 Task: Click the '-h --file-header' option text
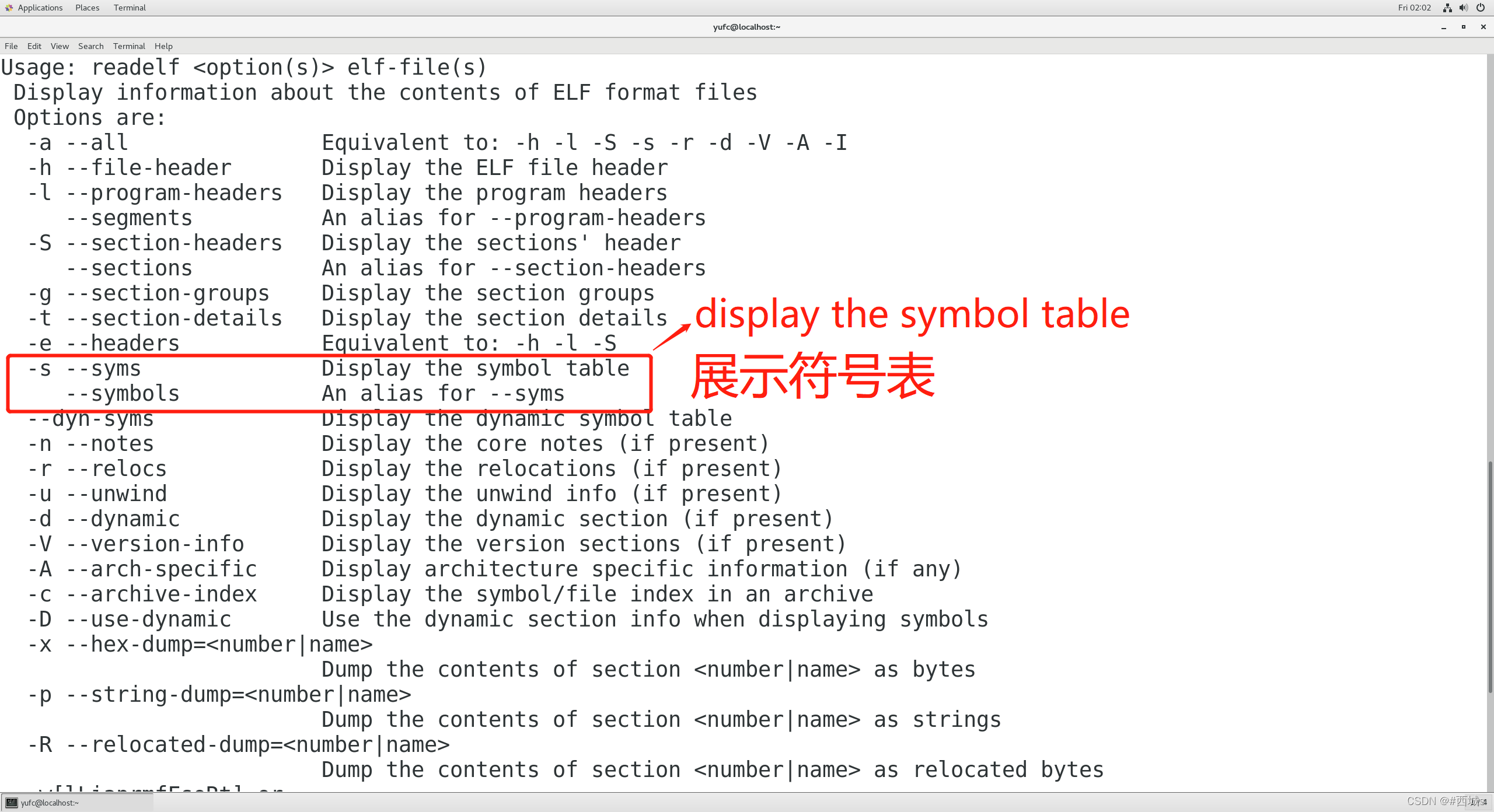pyautogui.click(x=130, y=168)
